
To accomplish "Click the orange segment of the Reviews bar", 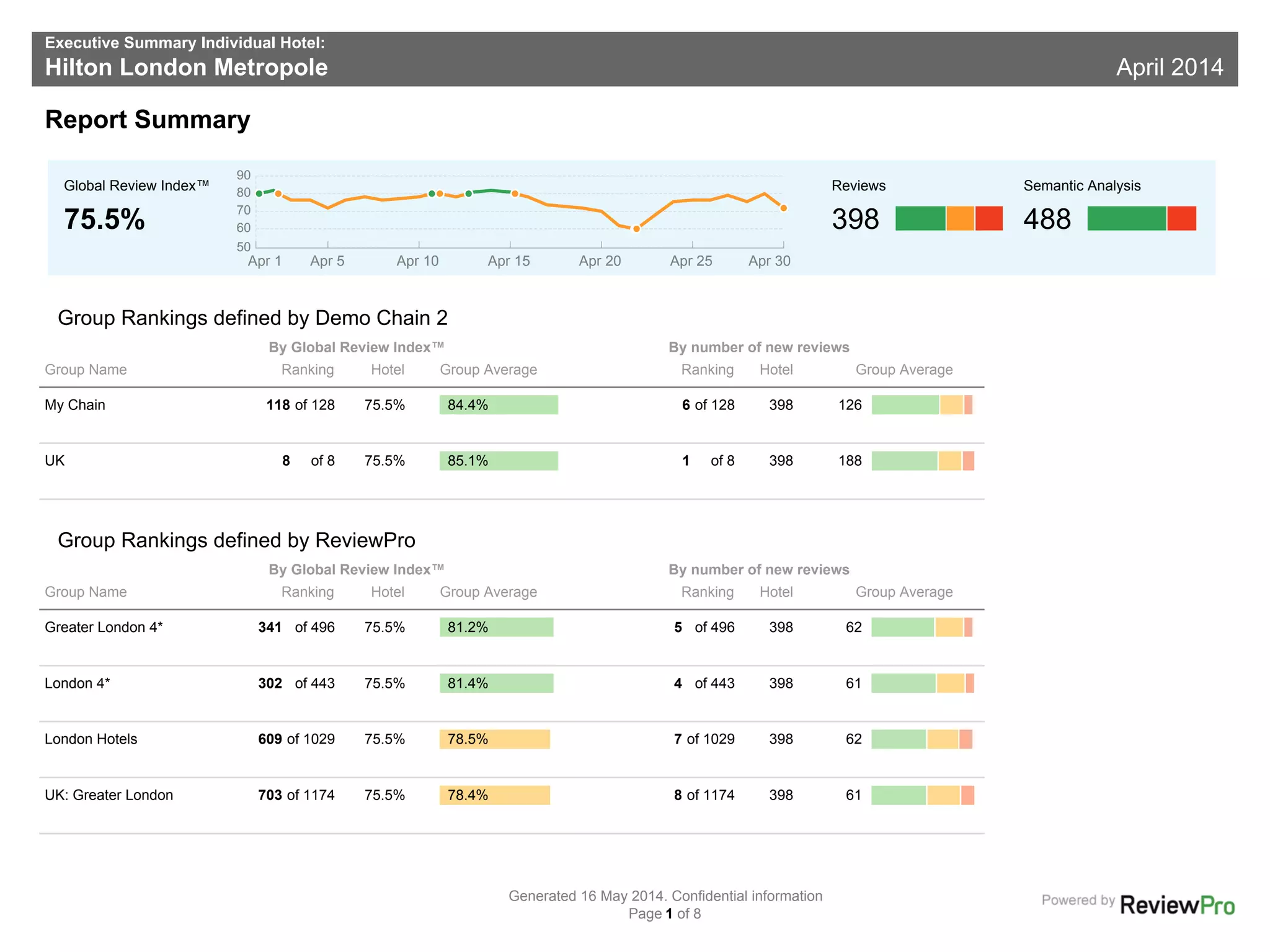I will (960, 218).
